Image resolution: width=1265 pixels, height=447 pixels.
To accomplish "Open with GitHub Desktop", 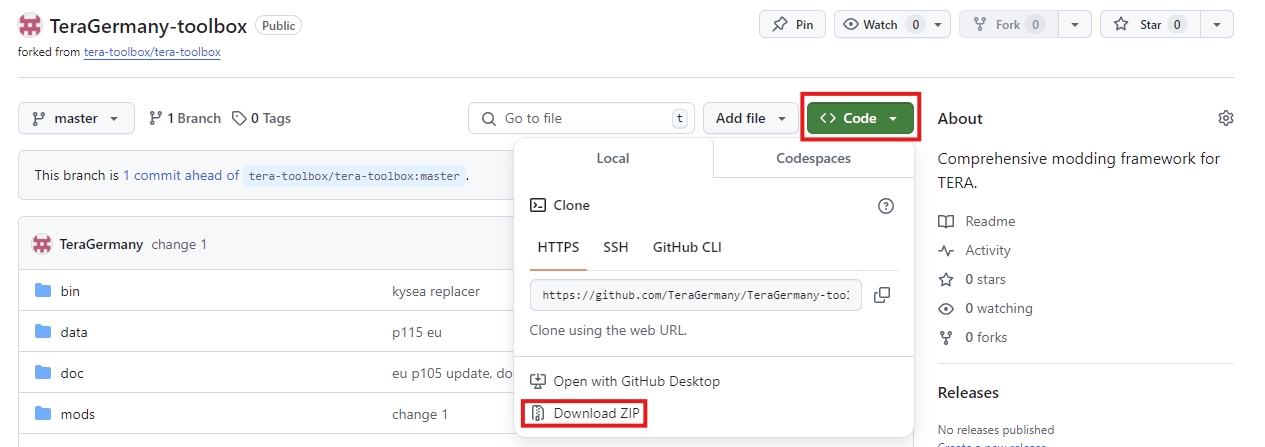I will point(636,381).
